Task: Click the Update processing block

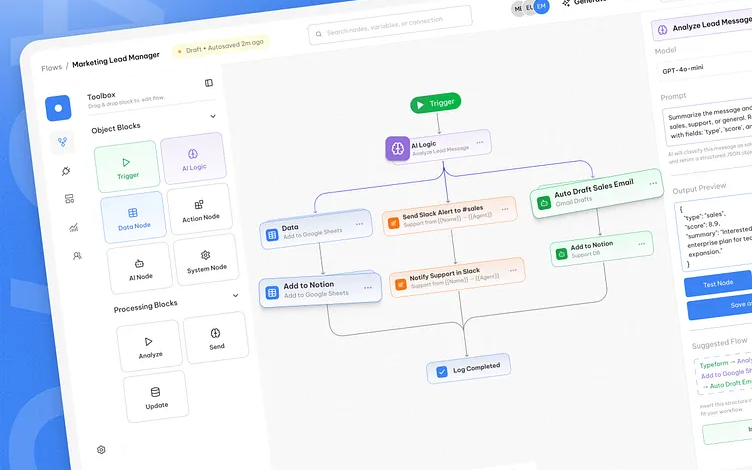Action: [x=156, y=397]
